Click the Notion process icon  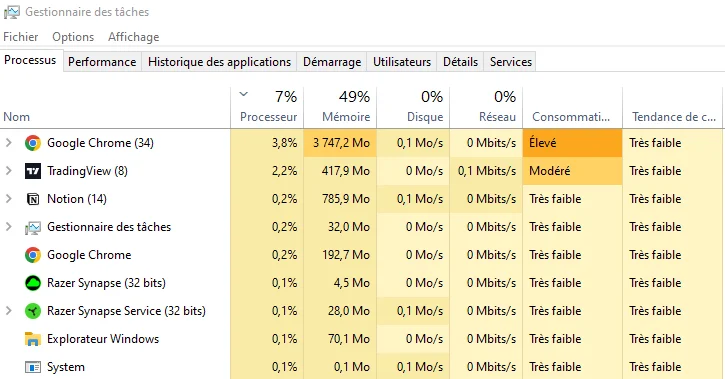click(x=33, y=199)
